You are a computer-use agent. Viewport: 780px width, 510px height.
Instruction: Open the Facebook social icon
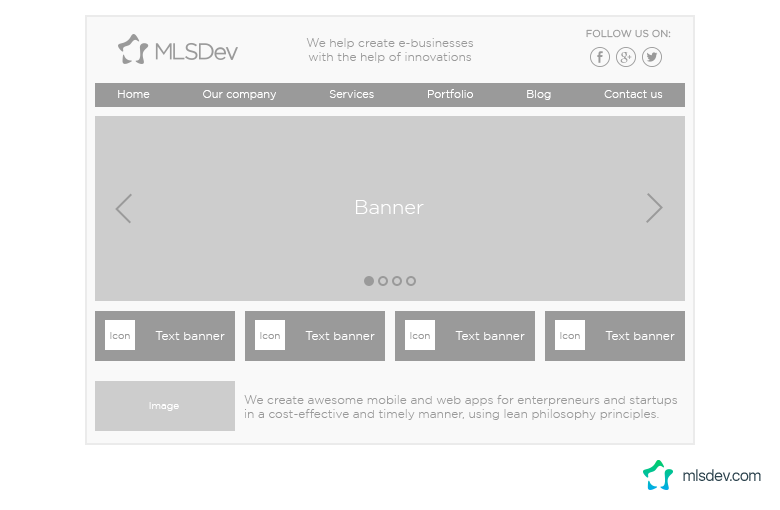[599, 57]
